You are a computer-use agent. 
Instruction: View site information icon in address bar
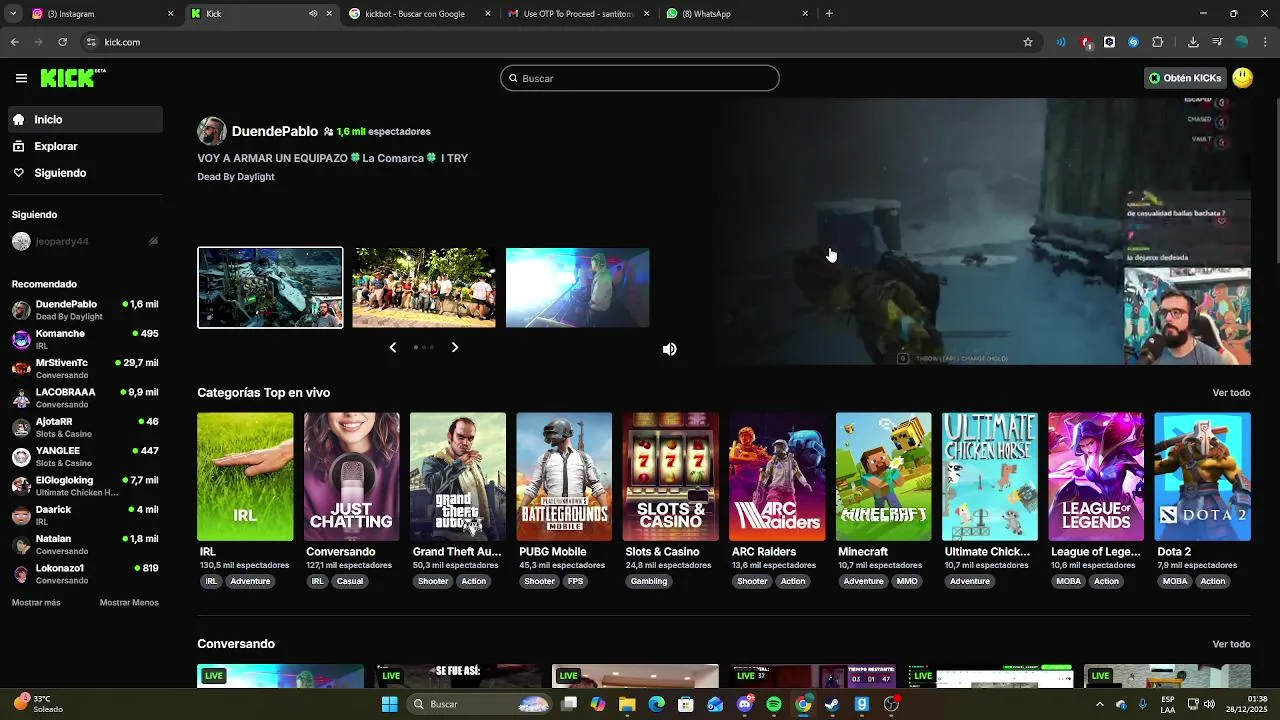91,42
